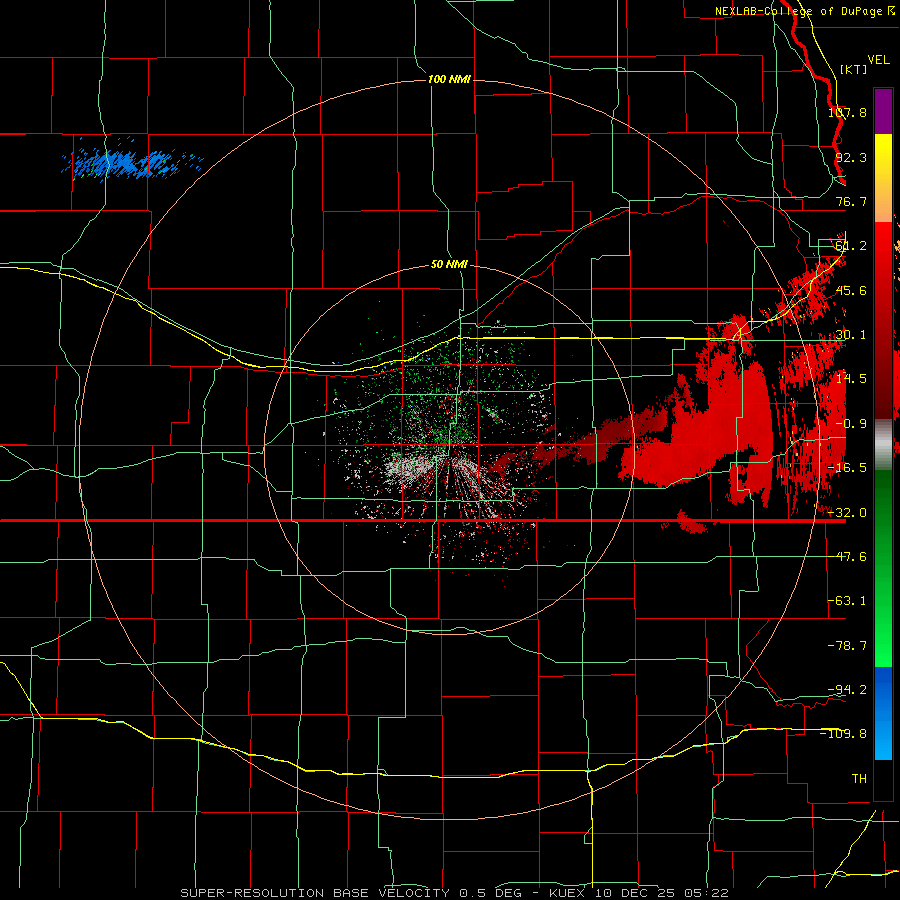Click the 45.6 scale value
Screen dimensions: 900x900
point(851,290)
